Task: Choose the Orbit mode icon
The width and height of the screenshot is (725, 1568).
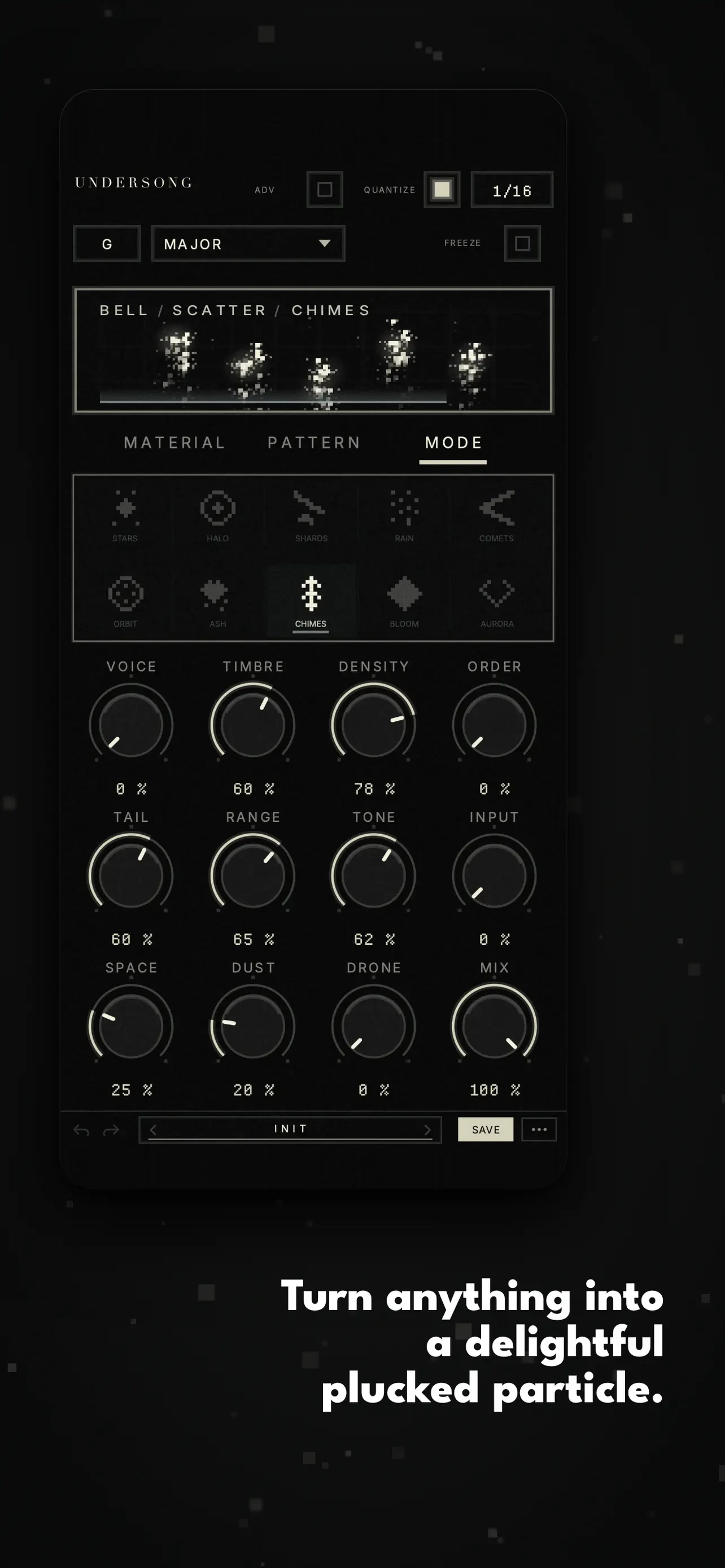Action: pos(125,593)
